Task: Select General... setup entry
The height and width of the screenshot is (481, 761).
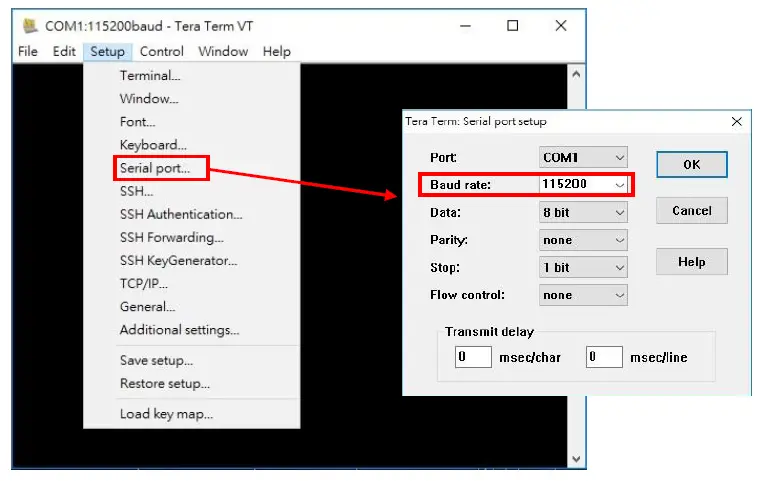Action: click(148, 307)
